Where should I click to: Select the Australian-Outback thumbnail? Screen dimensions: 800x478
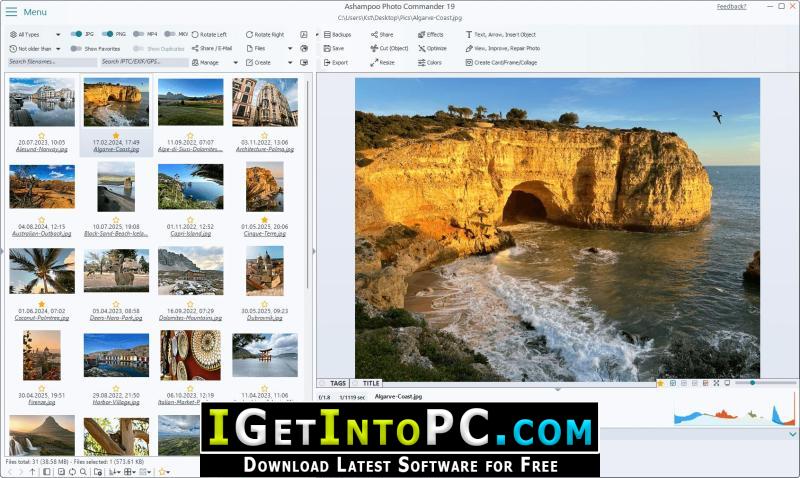coord(42,187)
